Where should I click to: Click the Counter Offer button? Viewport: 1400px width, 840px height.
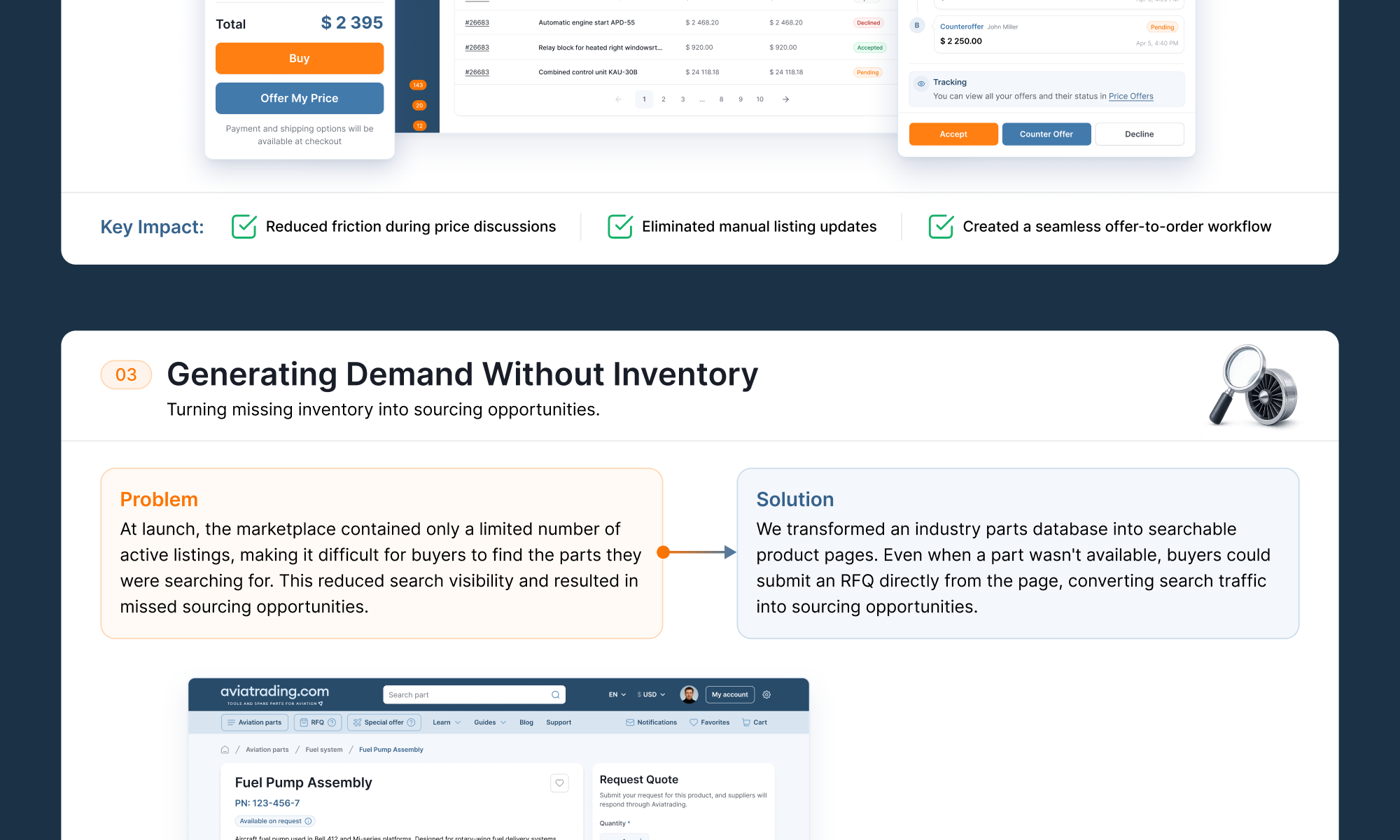pos(1046,134)
